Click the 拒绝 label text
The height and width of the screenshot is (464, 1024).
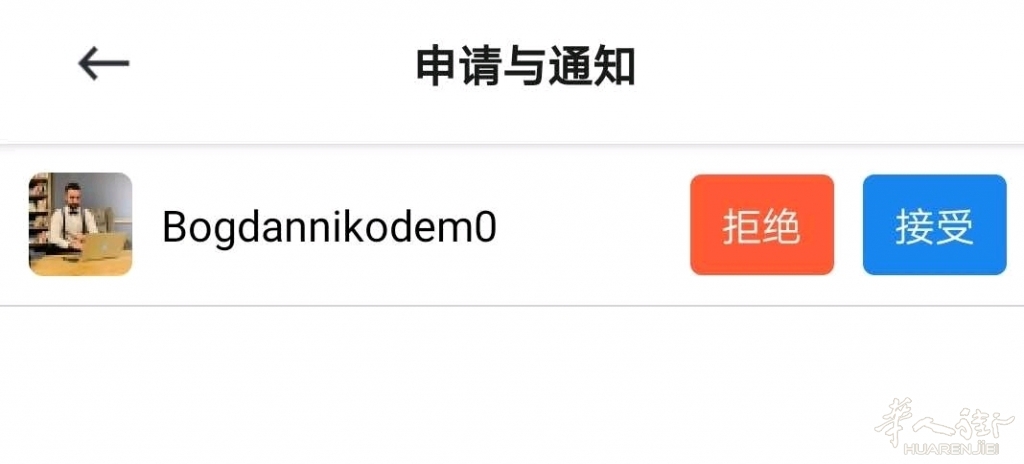tap(761, 227)
